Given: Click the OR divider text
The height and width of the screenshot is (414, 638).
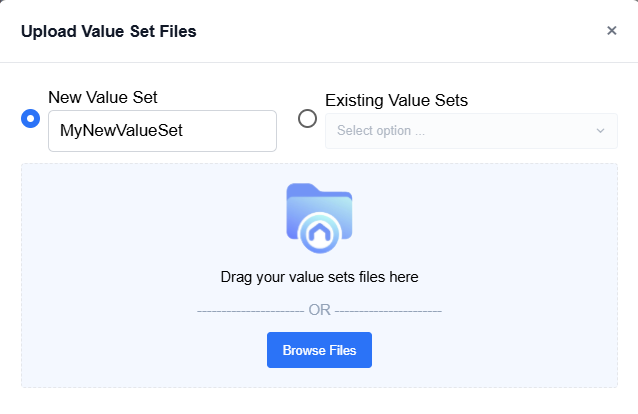Looking at the screenshot, I should point(319,310).
